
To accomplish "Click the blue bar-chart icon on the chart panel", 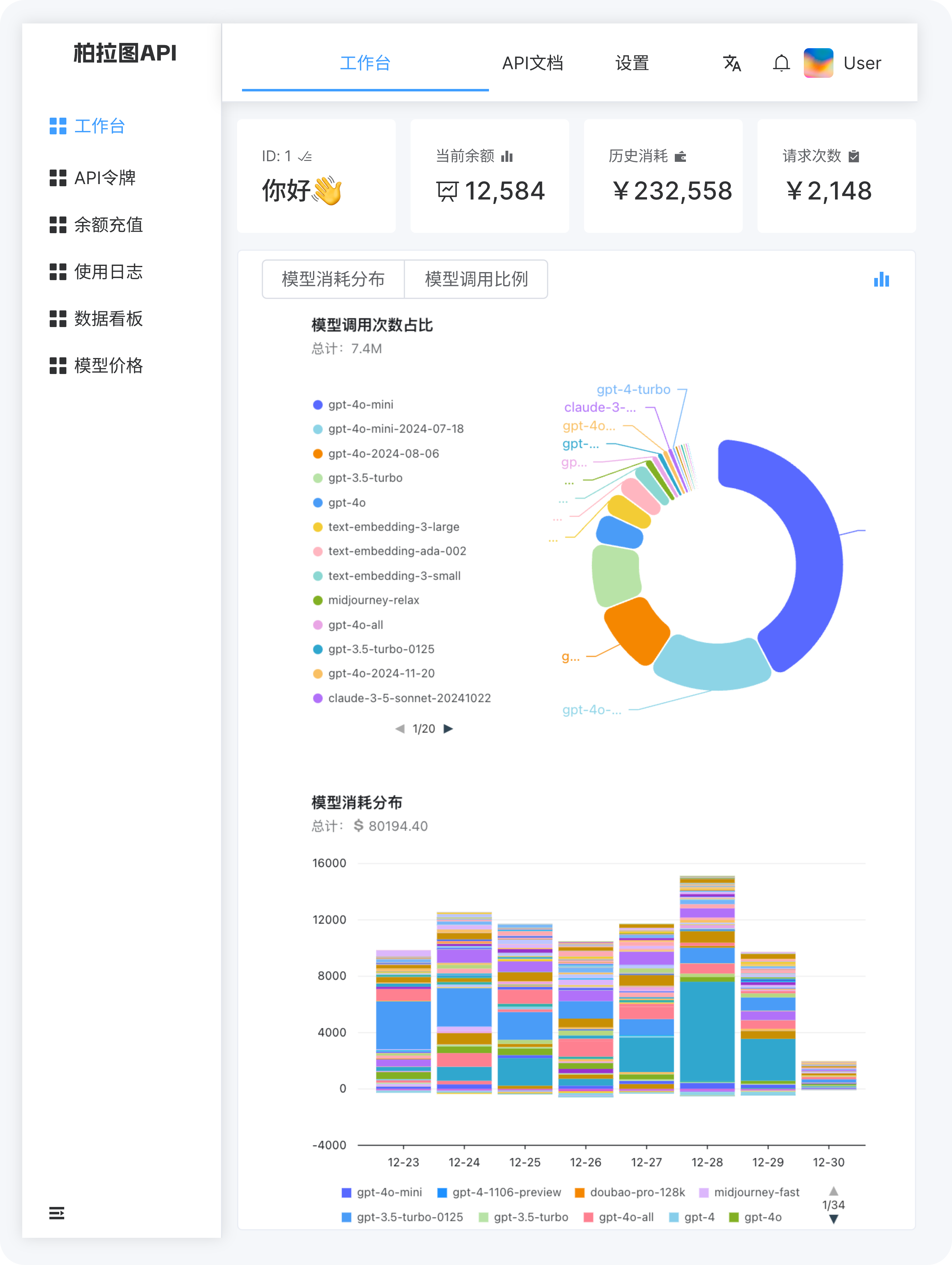I will coord(882,279).
